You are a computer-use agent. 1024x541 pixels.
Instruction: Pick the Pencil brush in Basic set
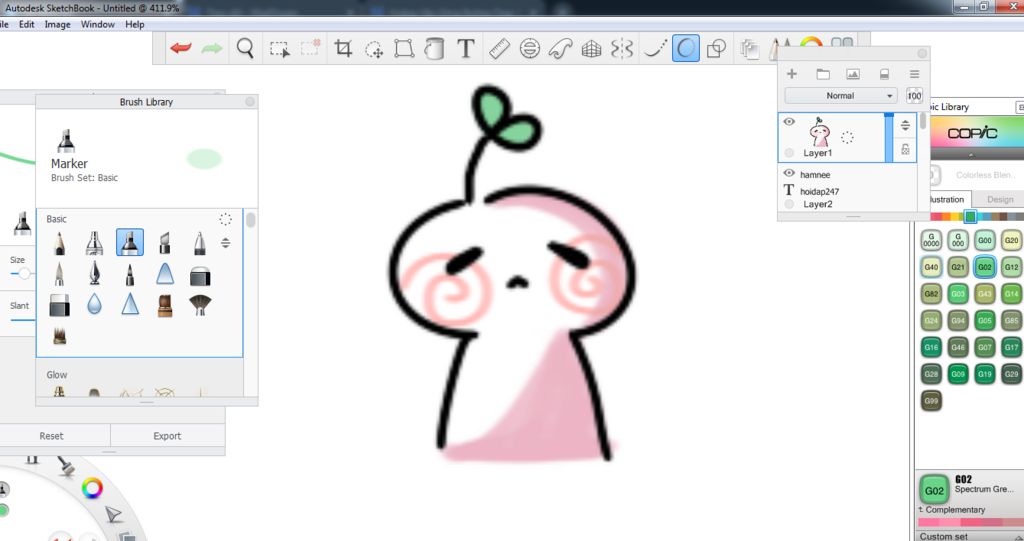click(59, 242)
